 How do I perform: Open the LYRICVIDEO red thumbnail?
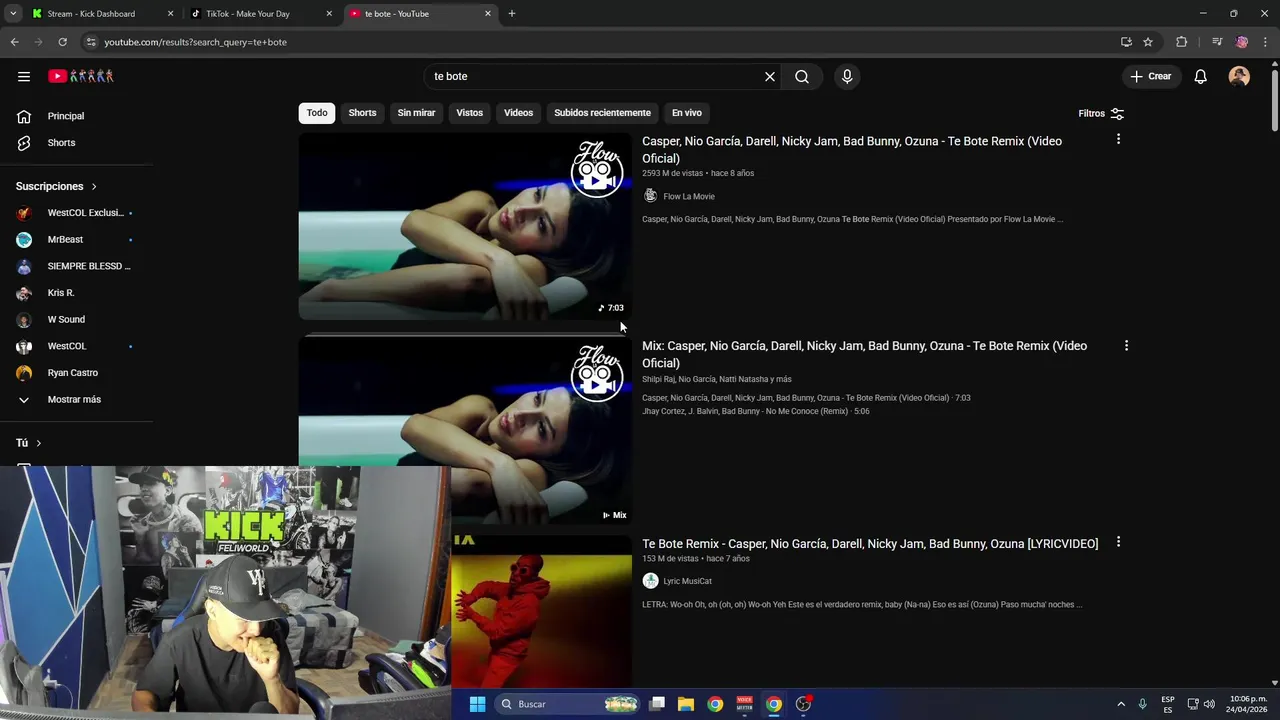point(541,611)
